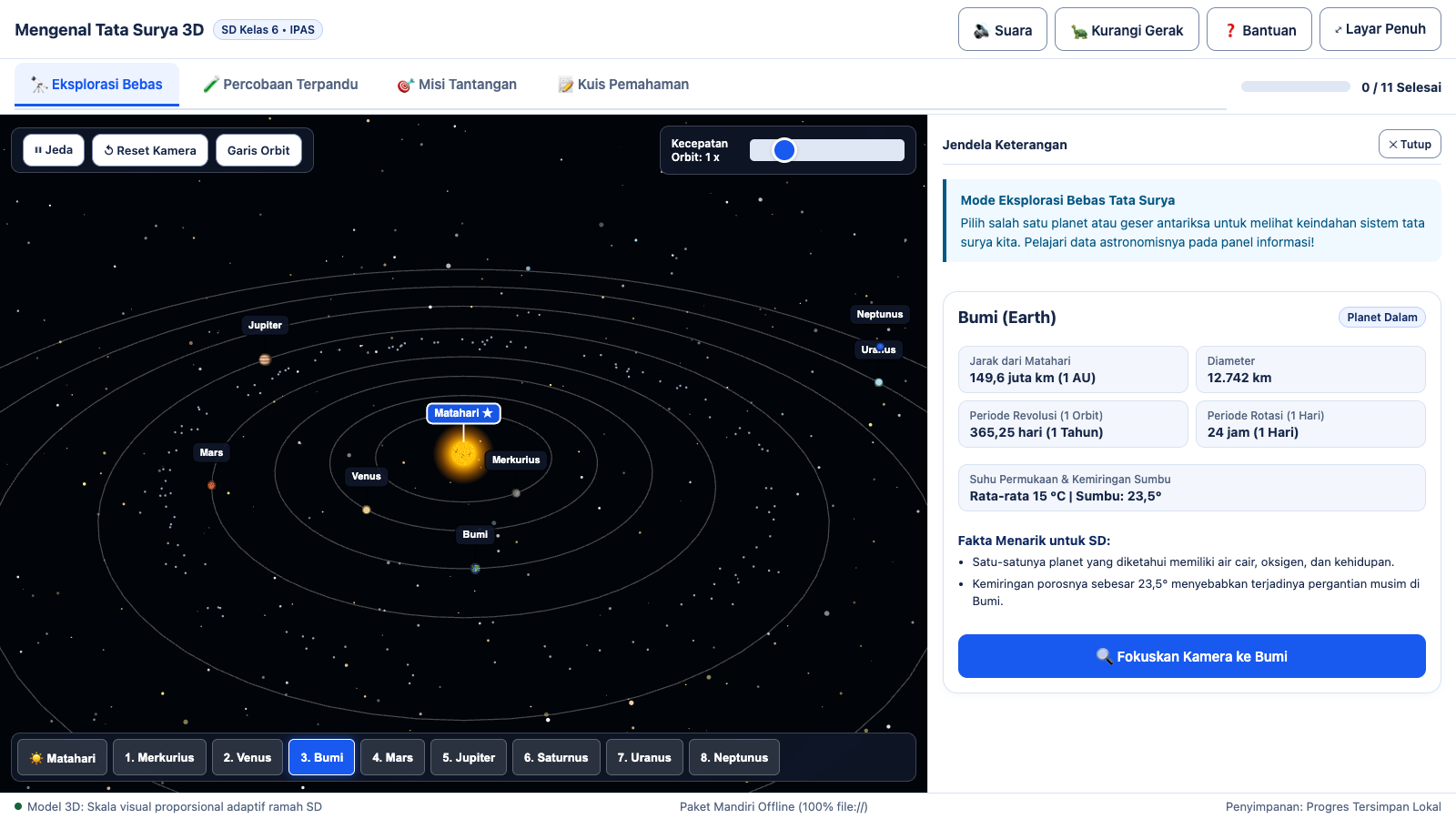The width and height of the screenshot is (1456, 819).
Task: Close the Jendela Keterangan panel with Tutup
Action: 1410,144
